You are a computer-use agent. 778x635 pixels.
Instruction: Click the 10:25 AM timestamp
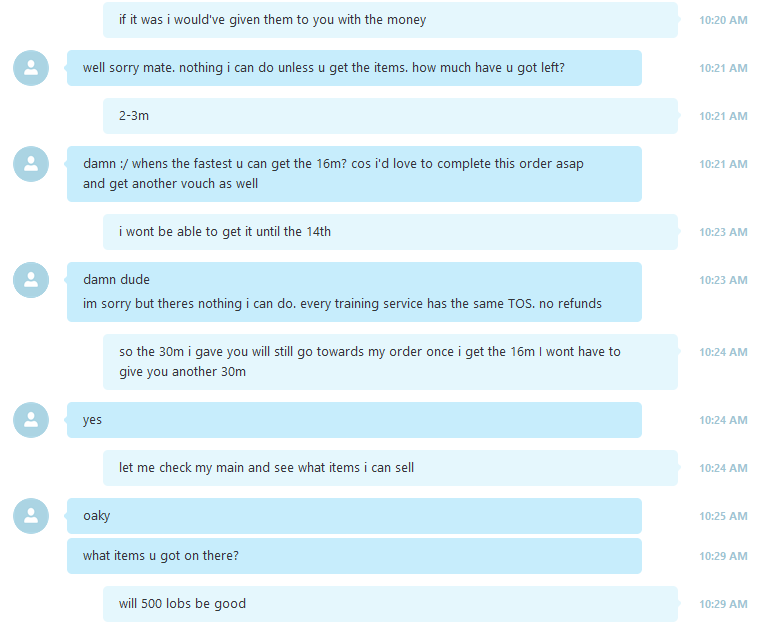[723, 516]
